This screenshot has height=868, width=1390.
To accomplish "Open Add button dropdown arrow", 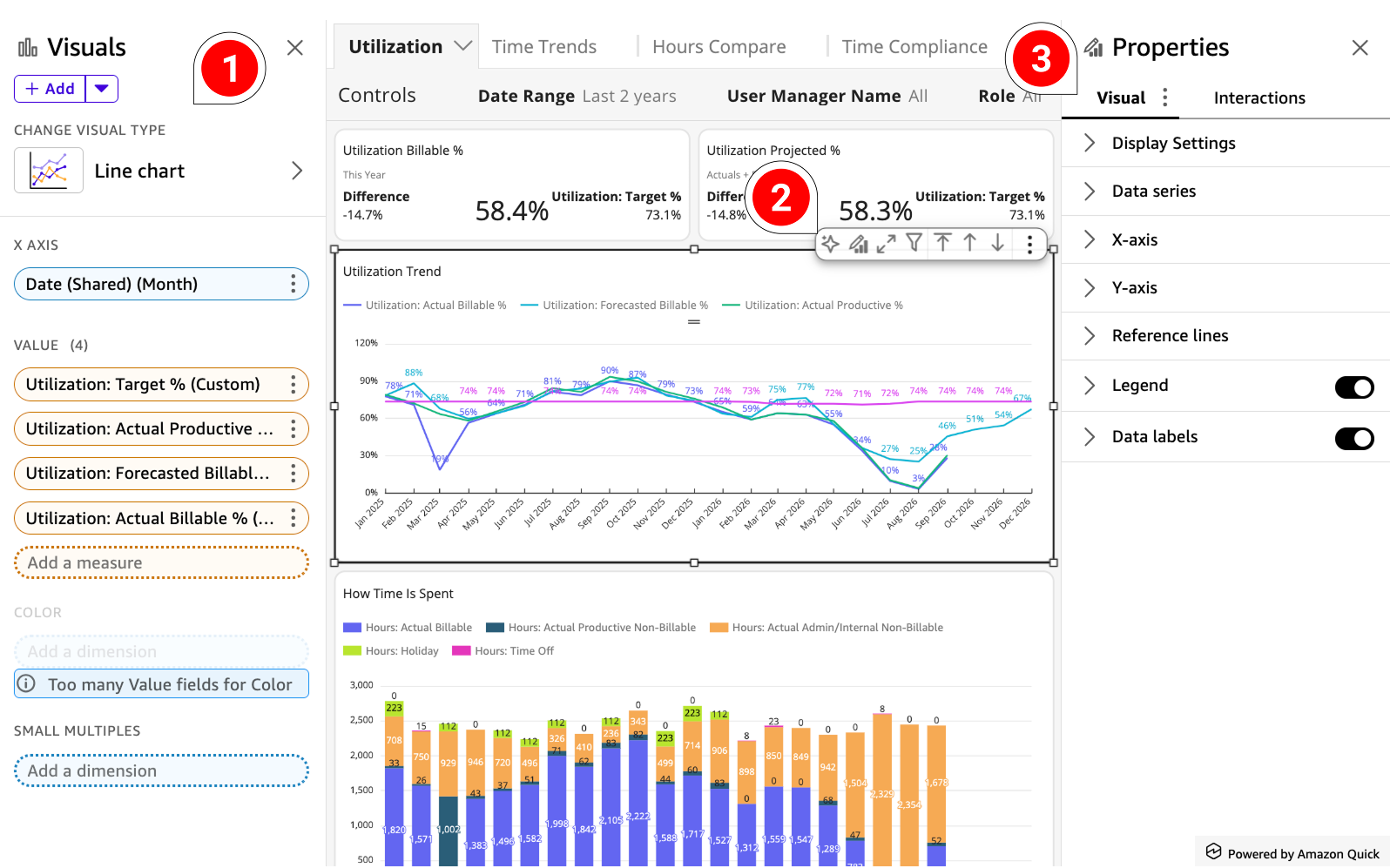I will tap(102, 89).
